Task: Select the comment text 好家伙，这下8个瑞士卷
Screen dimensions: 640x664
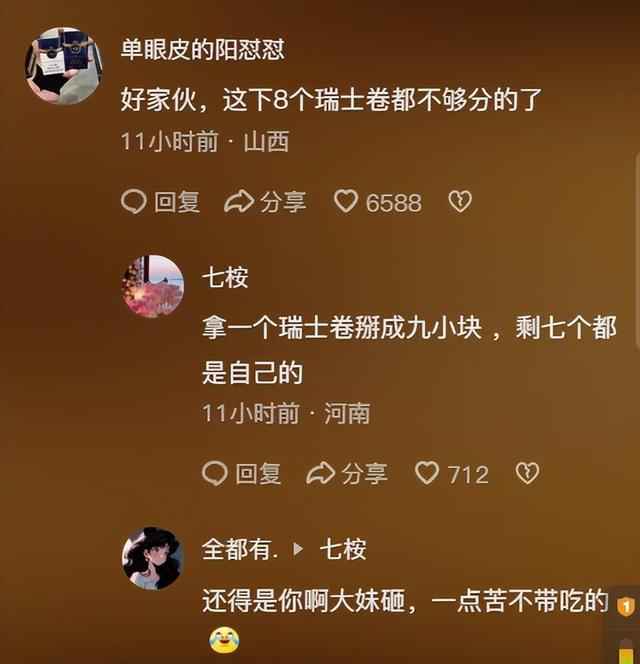Action: tap(247, 100)
